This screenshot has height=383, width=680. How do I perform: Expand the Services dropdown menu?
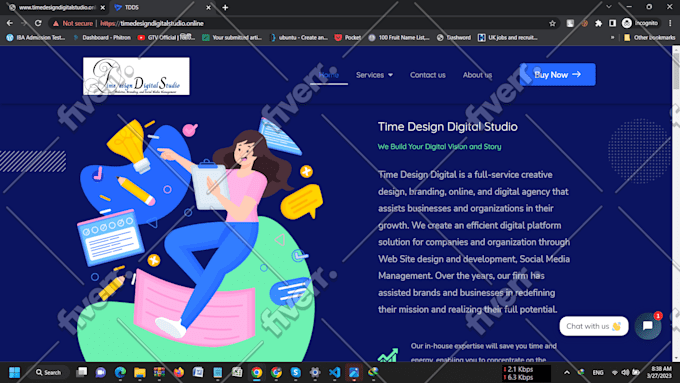tap(374, 75)
